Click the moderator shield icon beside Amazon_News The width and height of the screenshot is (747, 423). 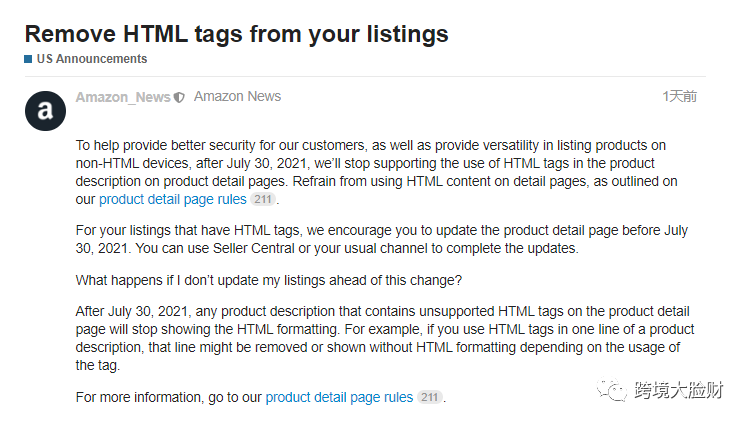click(179, 98)
